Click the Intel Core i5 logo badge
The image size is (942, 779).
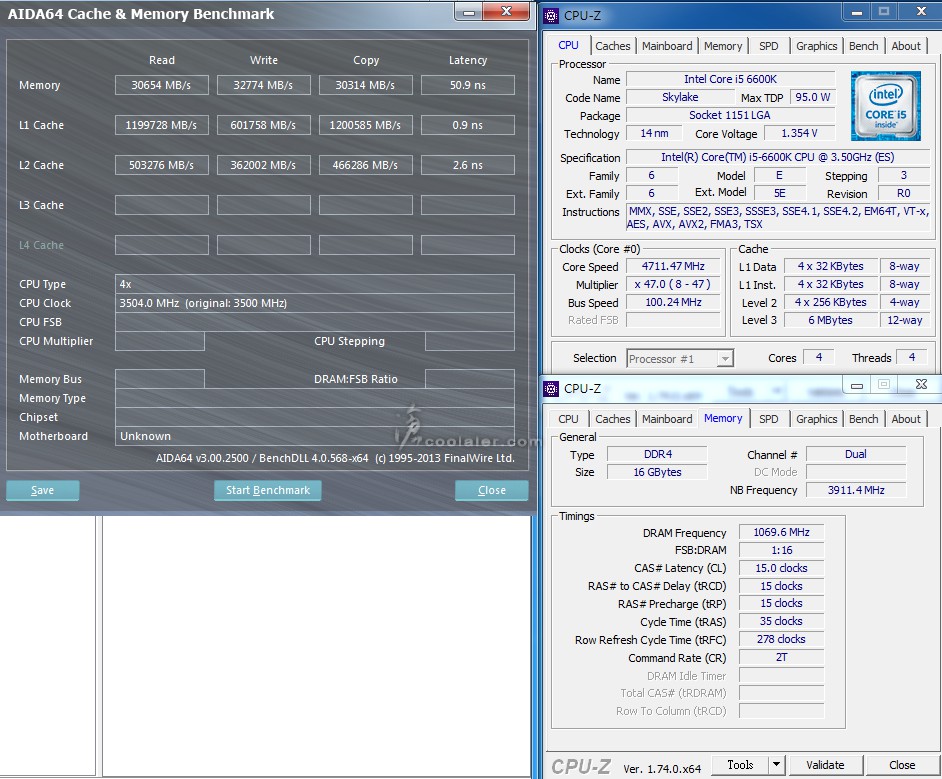point(886,106)
